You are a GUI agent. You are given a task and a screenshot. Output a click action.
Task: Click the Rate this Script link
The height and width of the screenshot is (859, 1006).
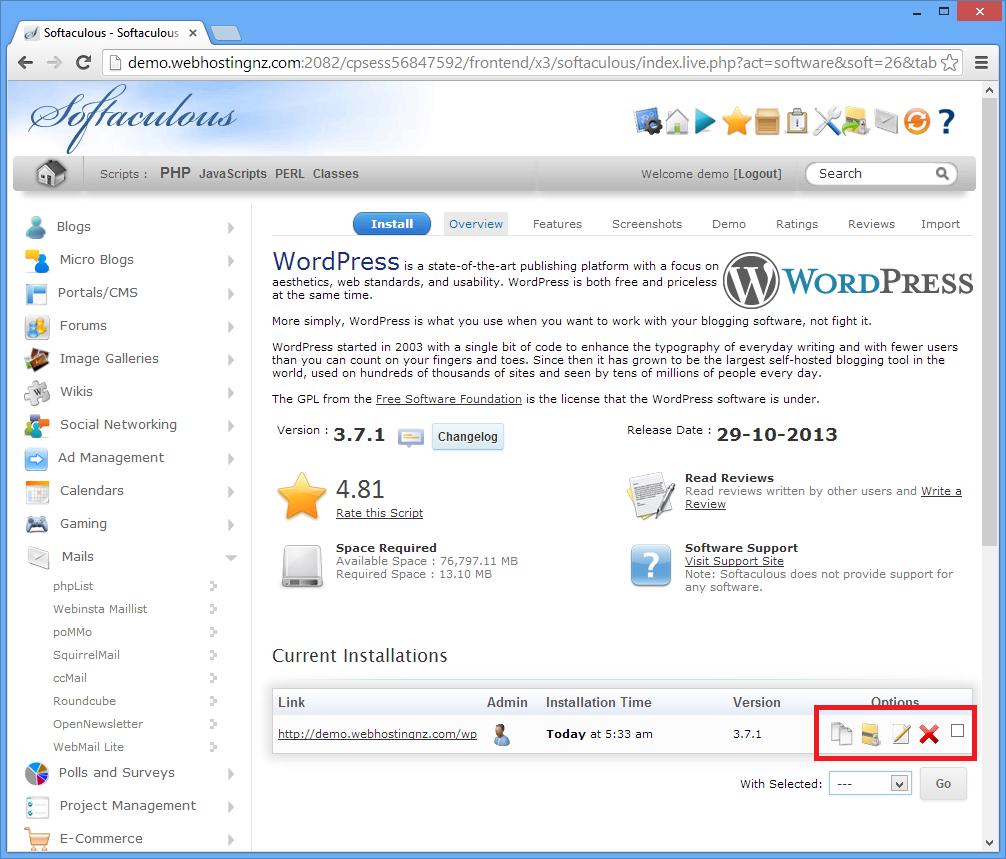point(379,513)
